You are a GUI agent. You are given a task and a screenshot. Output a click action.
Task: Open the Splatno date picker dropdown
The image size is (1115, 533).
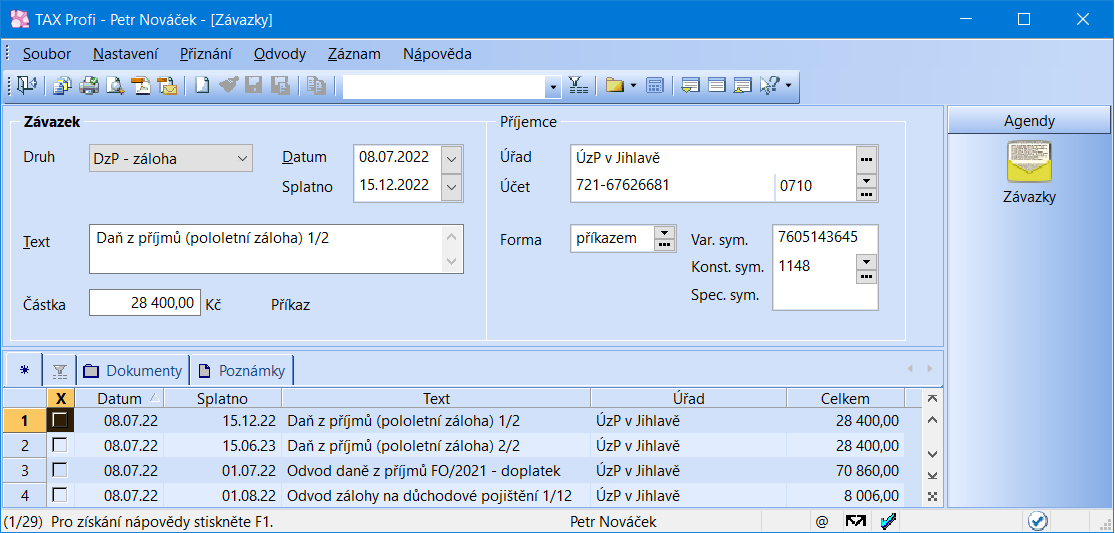pyautogui.click(x=451, y=186)
